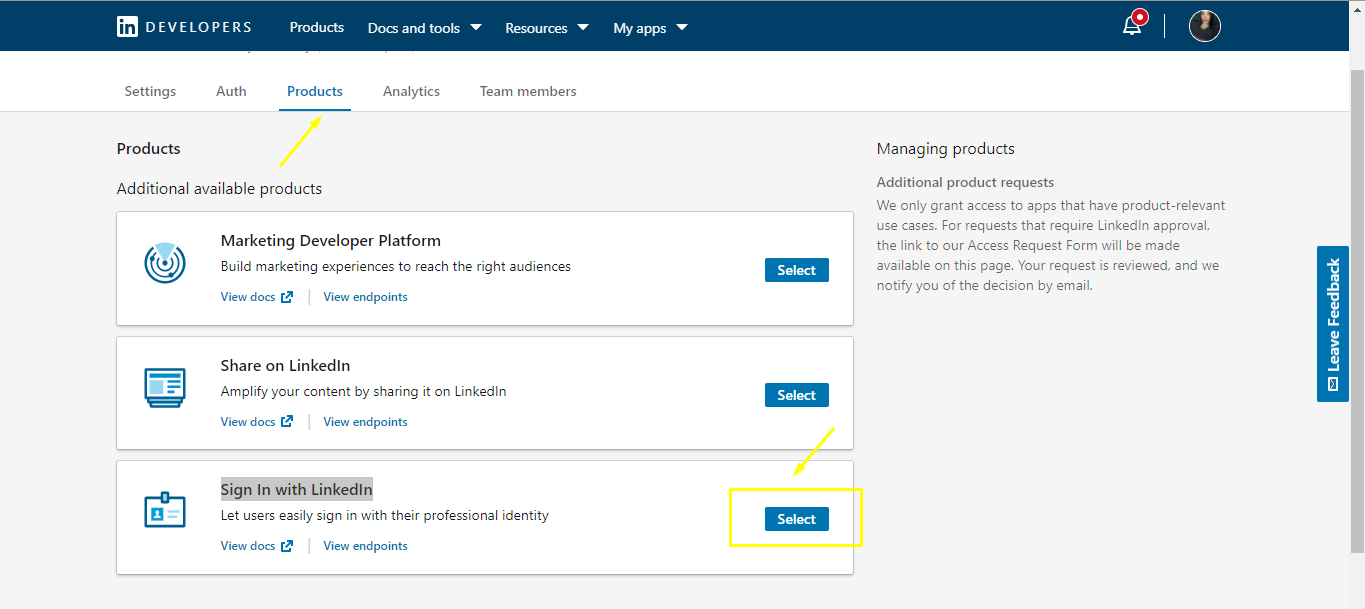
Task: Click external link icon beside Share View docs
Action: point(287,422)
